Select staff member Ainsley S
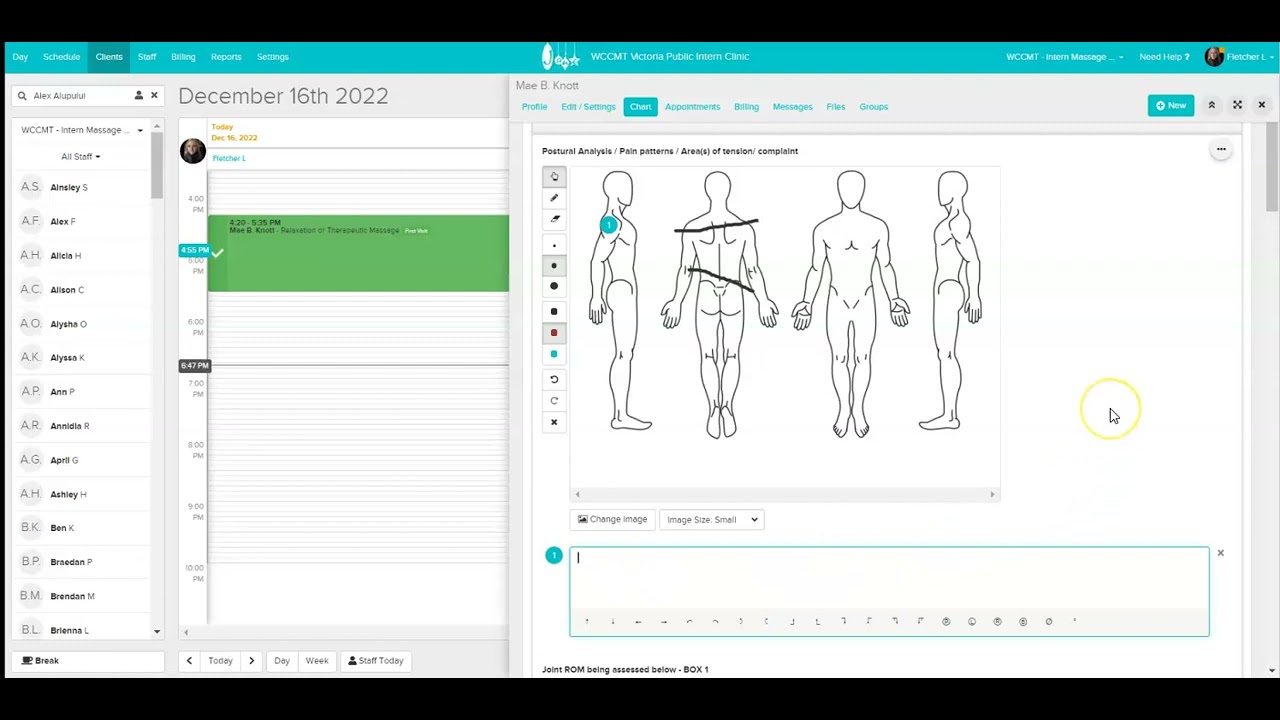The width and height of the screenshot is (1280, 720). [x=69, y=188]
